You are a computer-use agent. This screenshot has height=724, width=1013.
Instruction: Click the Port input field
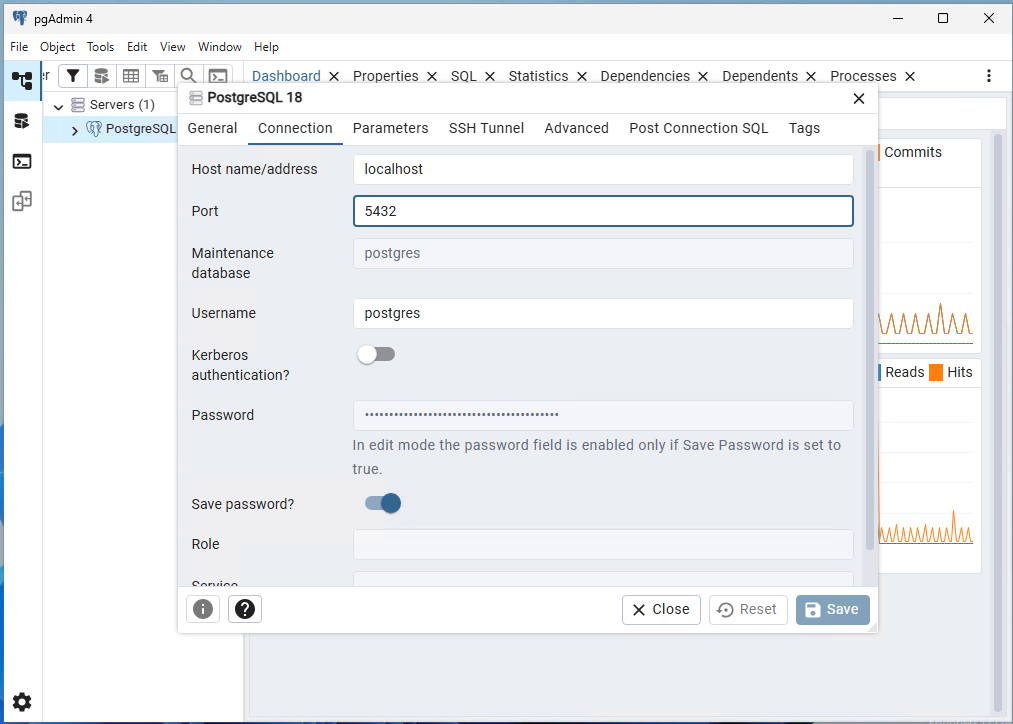pos(603,211)
